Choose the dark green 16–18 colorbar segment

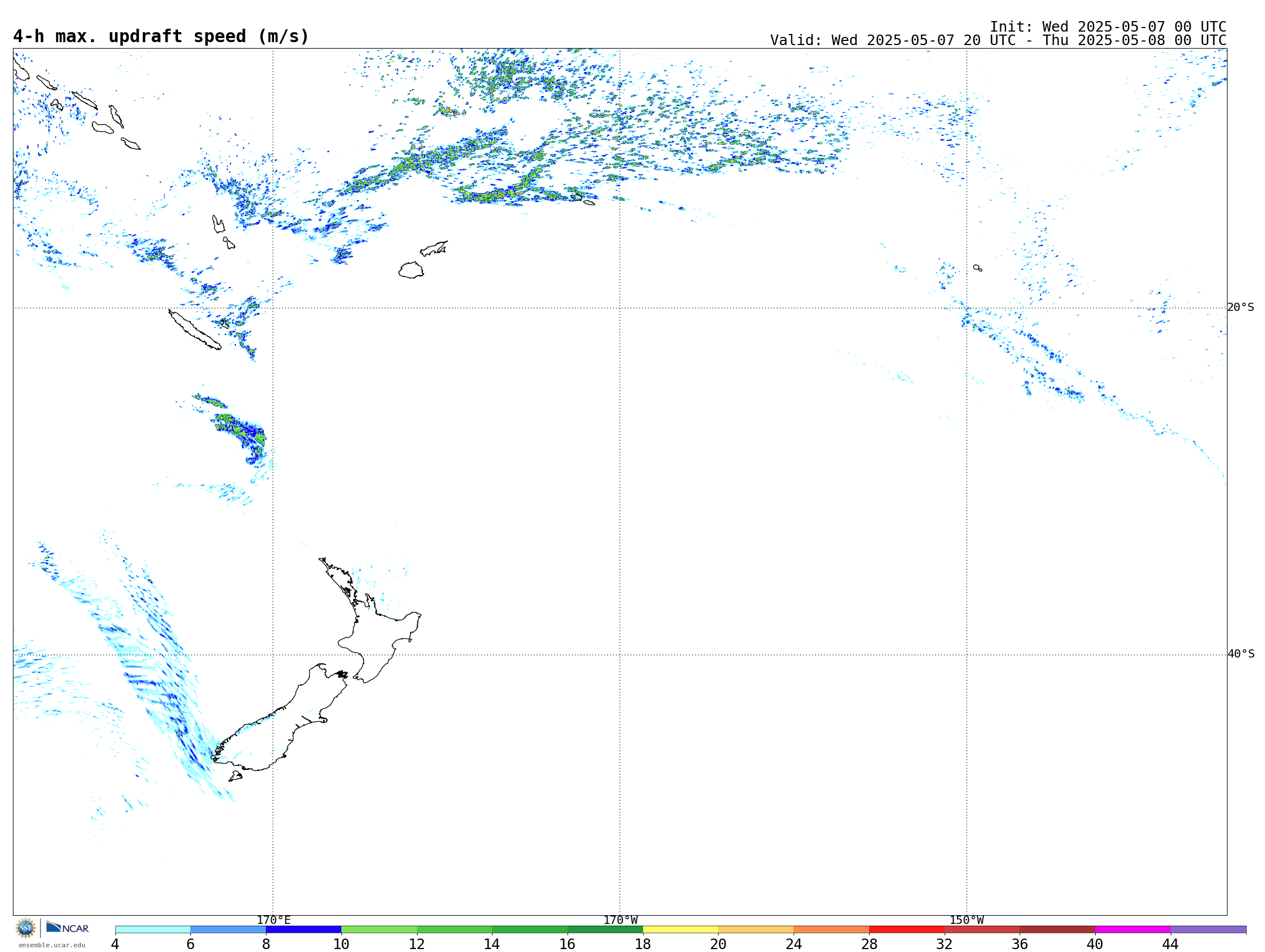606,930
